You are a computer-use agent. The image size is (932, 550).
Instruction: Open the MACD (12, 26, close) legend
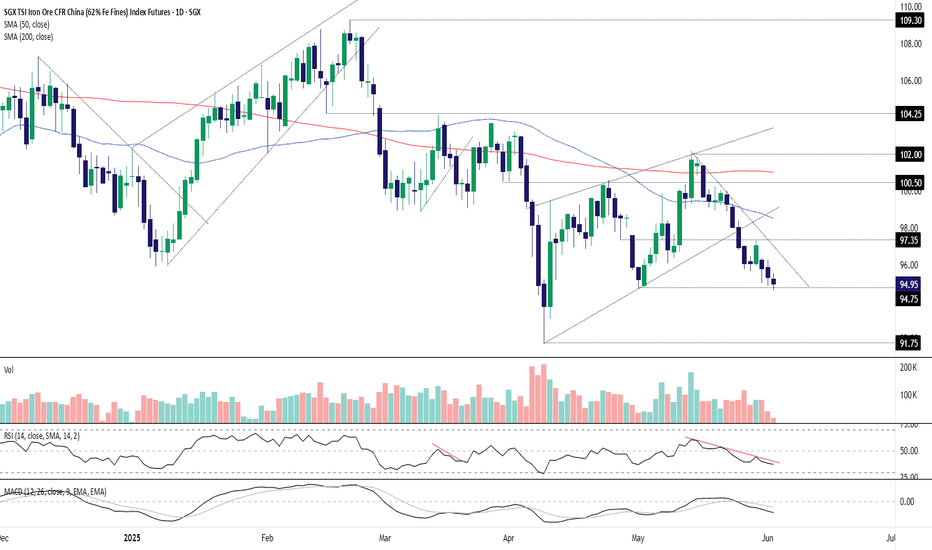[55, 492]
